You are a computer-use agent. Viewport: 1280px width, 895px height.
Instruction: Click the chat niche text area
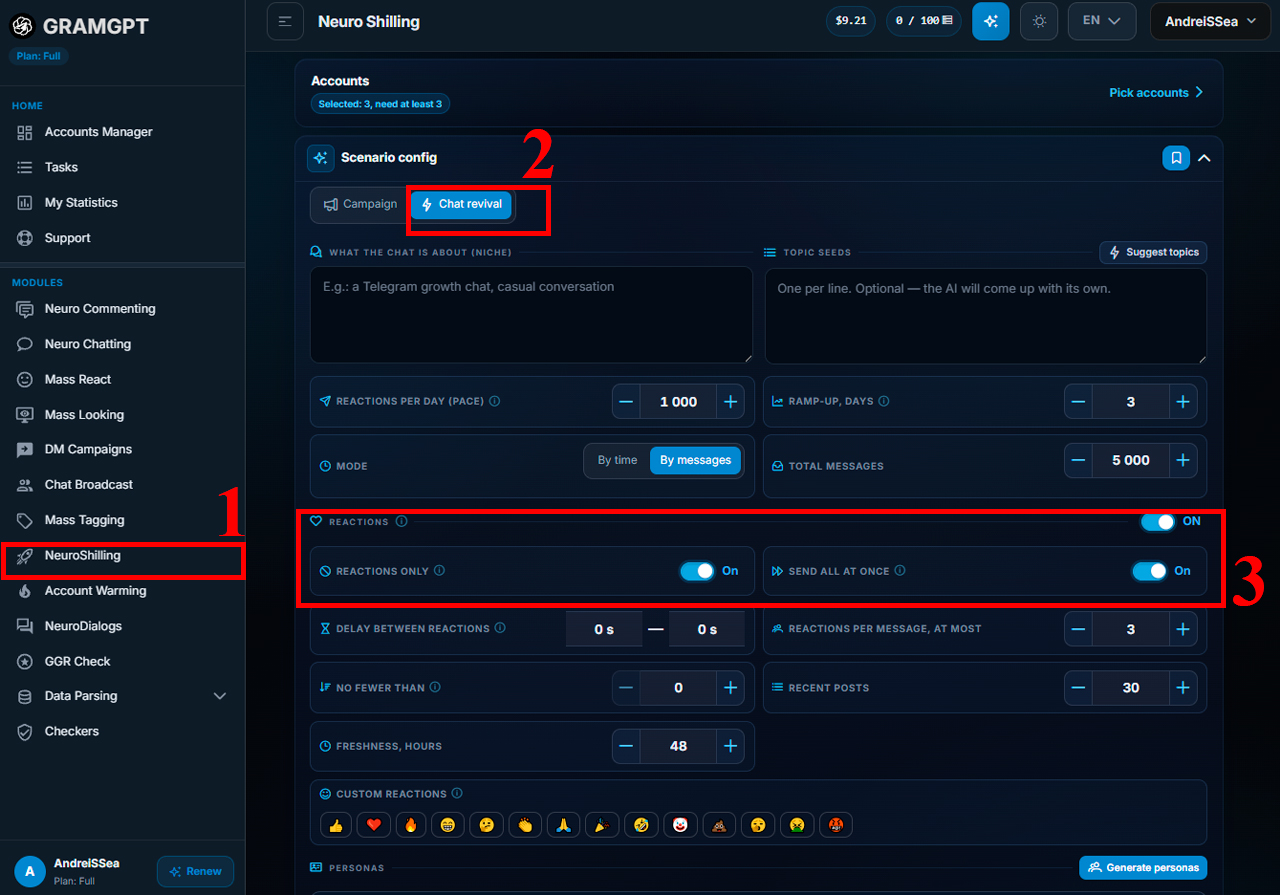531,314
